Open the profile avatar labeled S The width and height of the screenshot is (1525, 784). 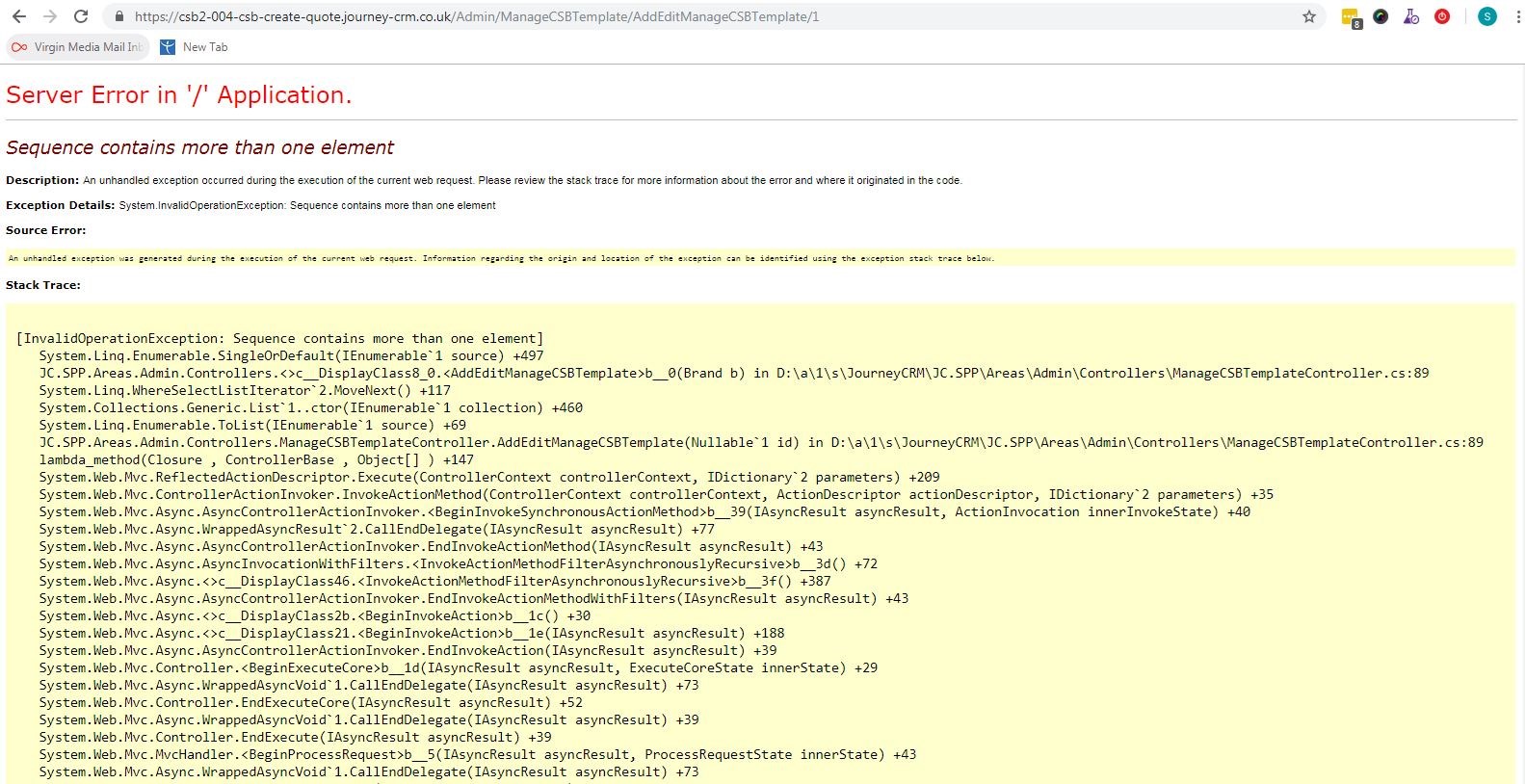[1487, 16]
